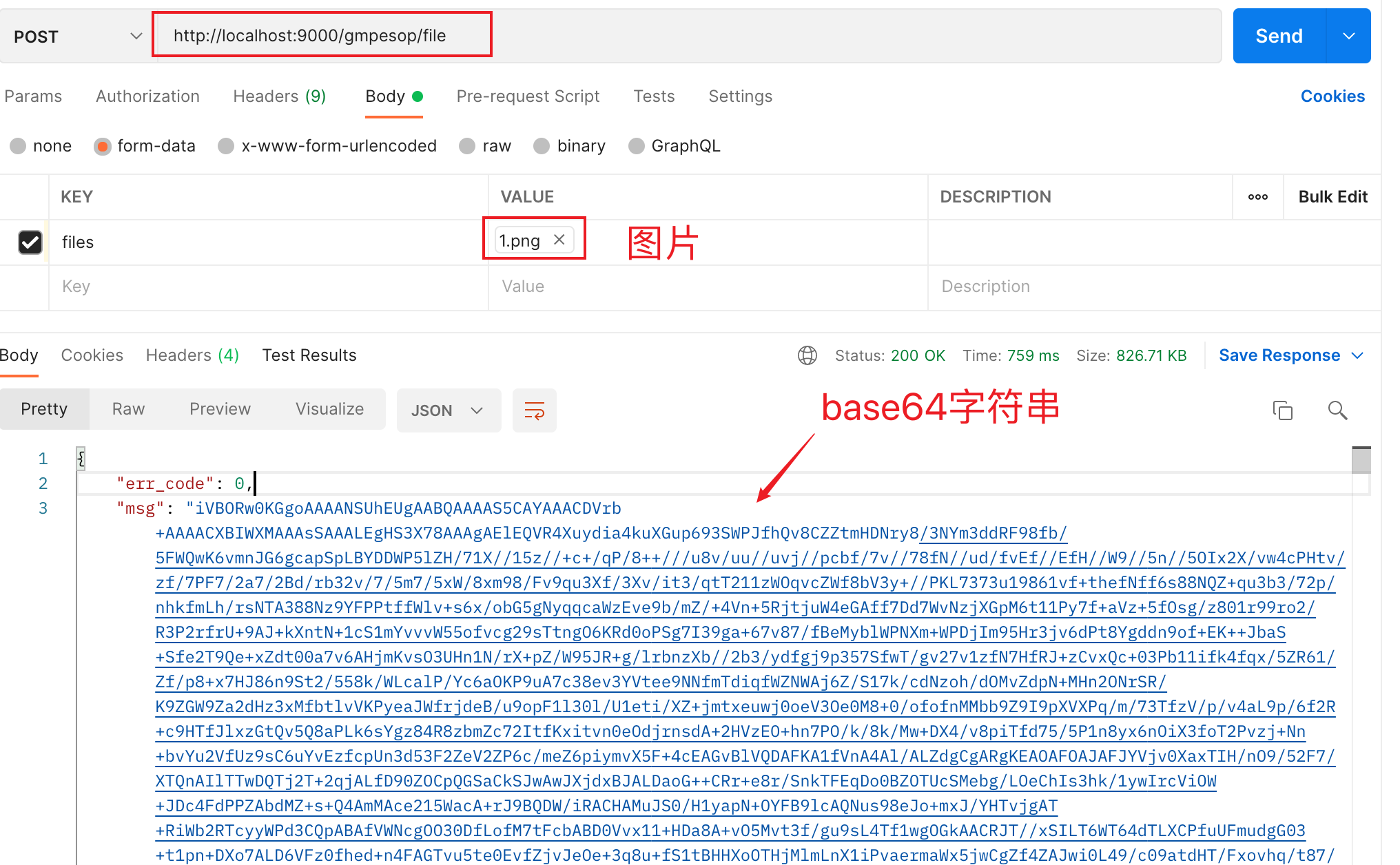Open the three-dots column options menu
Viewport: 1400px width, 865px height.
click(x=1257, y=197)
